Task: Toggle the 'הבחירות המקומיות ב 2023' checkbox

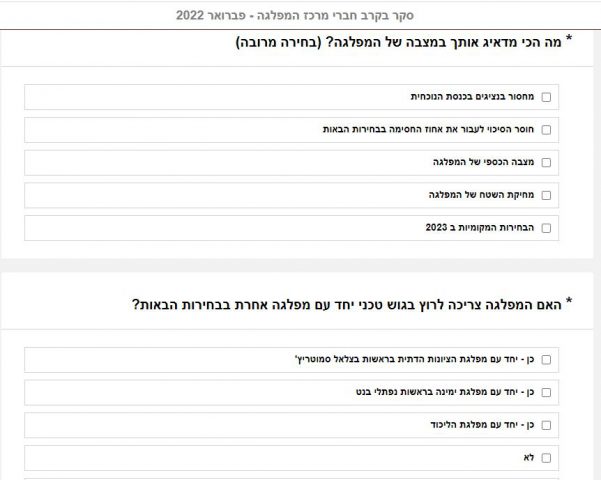Action: tap(546, 228)
